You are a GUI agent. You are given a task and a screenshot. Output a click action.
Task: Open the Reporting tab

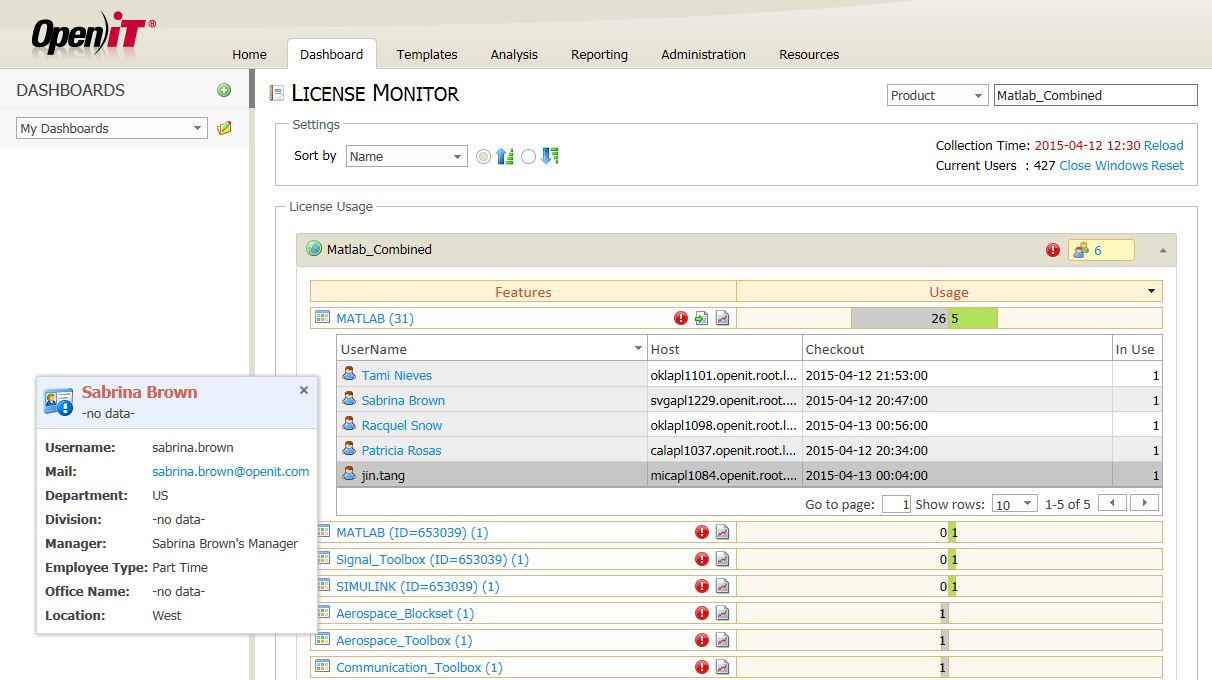tap(600, 54)
